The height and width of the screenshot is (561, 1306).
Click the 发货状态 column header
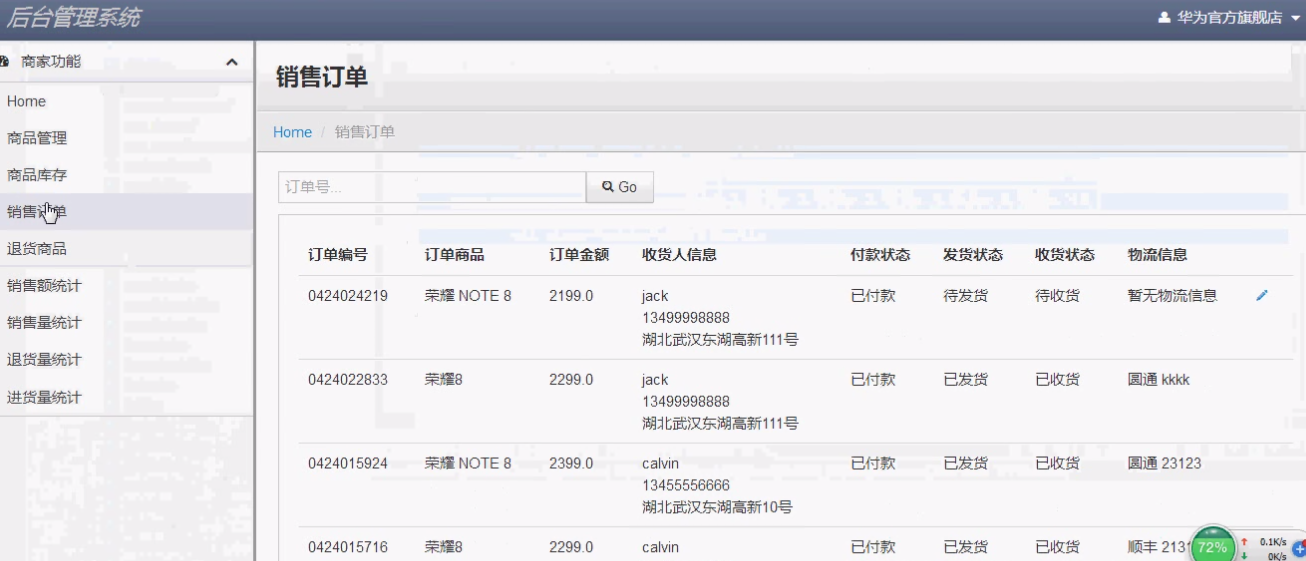tap(973, 254)
